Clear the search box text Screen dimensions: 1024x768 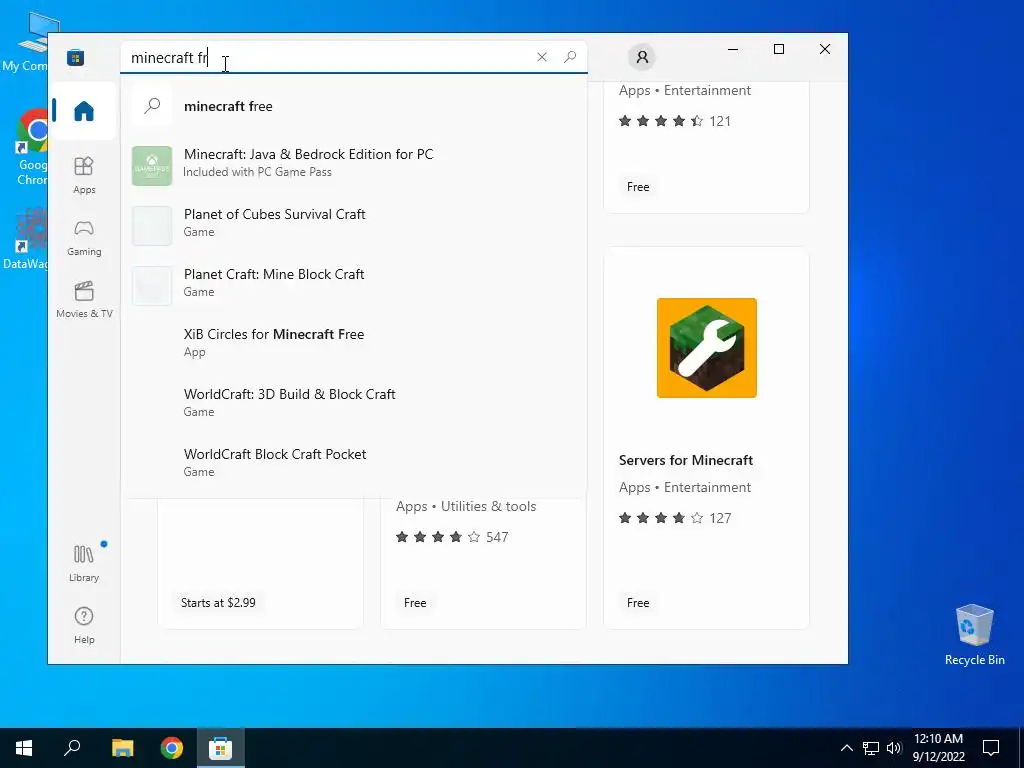tap(541, 57)
